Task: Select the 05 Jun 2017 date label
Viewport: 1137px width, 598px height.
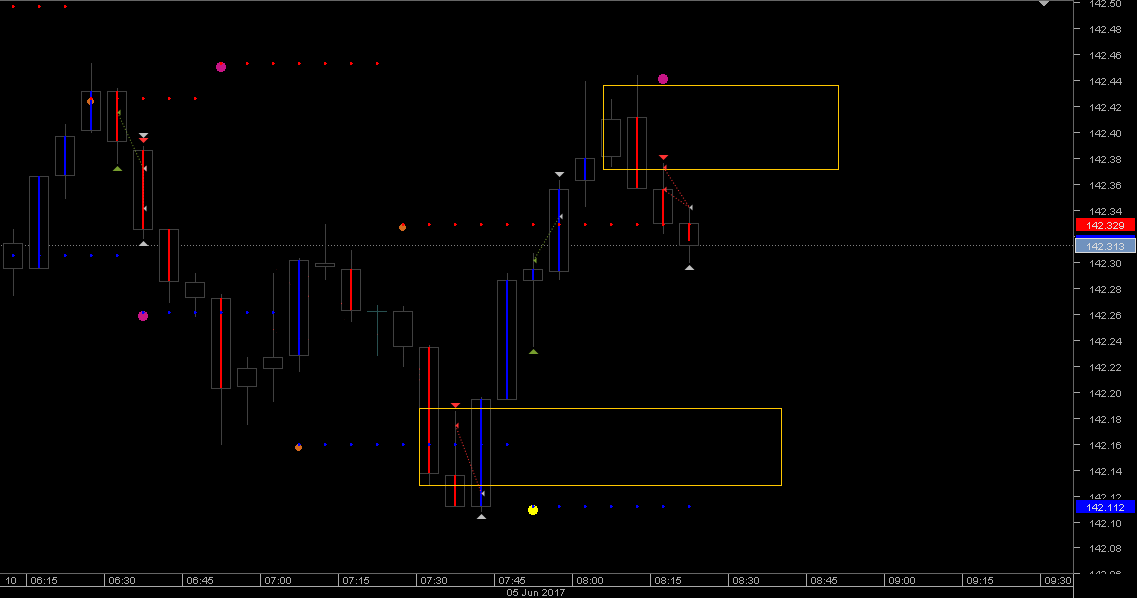Action: click(x=533, y=591)
